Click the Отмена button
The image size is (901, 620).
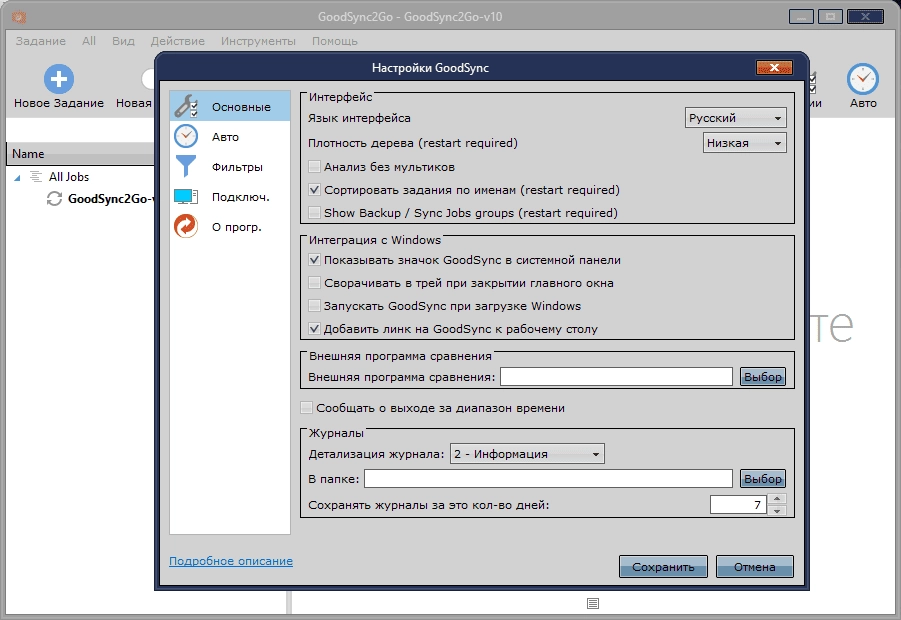pyautogui.click(x=754, y=567)
